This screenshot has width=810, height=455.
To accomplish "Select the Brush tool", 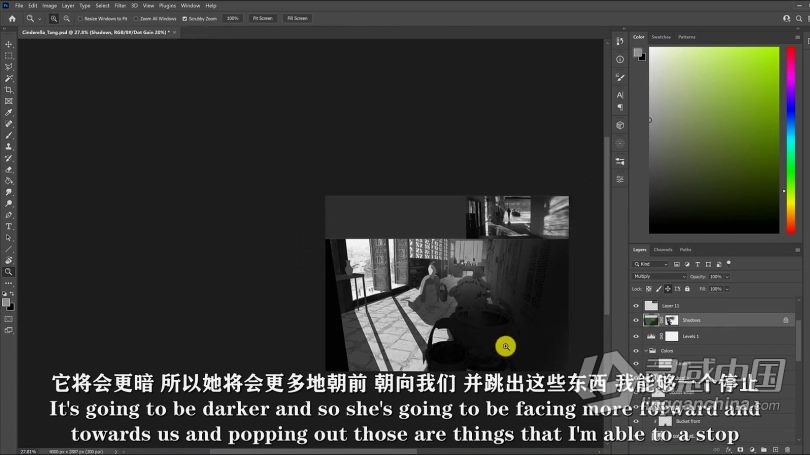I will [9, 135].
